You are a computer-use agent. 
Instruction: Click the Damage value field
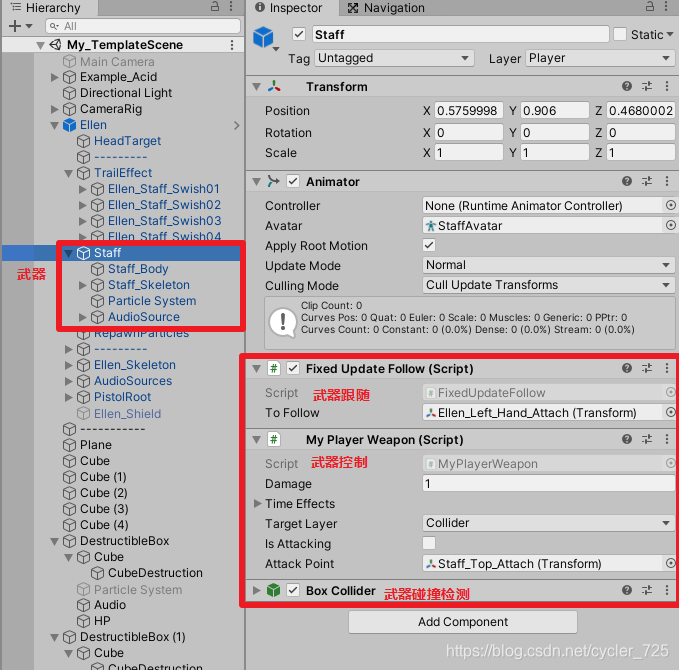pyautogui.click(x=549, y=483)
